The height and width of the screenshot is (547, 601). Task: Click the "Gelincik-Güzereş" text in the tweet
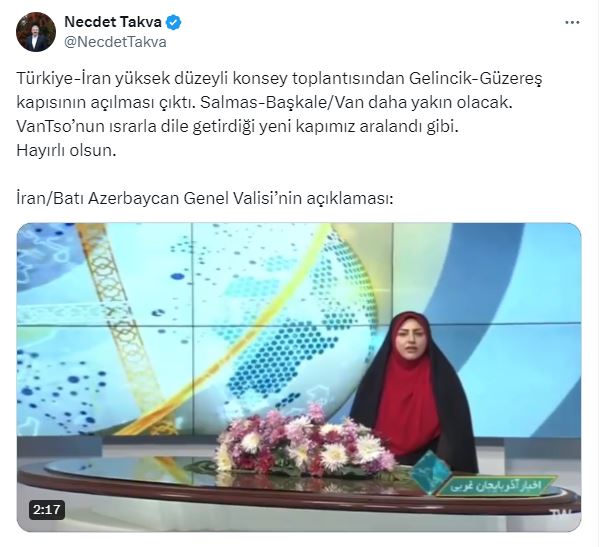476,79
